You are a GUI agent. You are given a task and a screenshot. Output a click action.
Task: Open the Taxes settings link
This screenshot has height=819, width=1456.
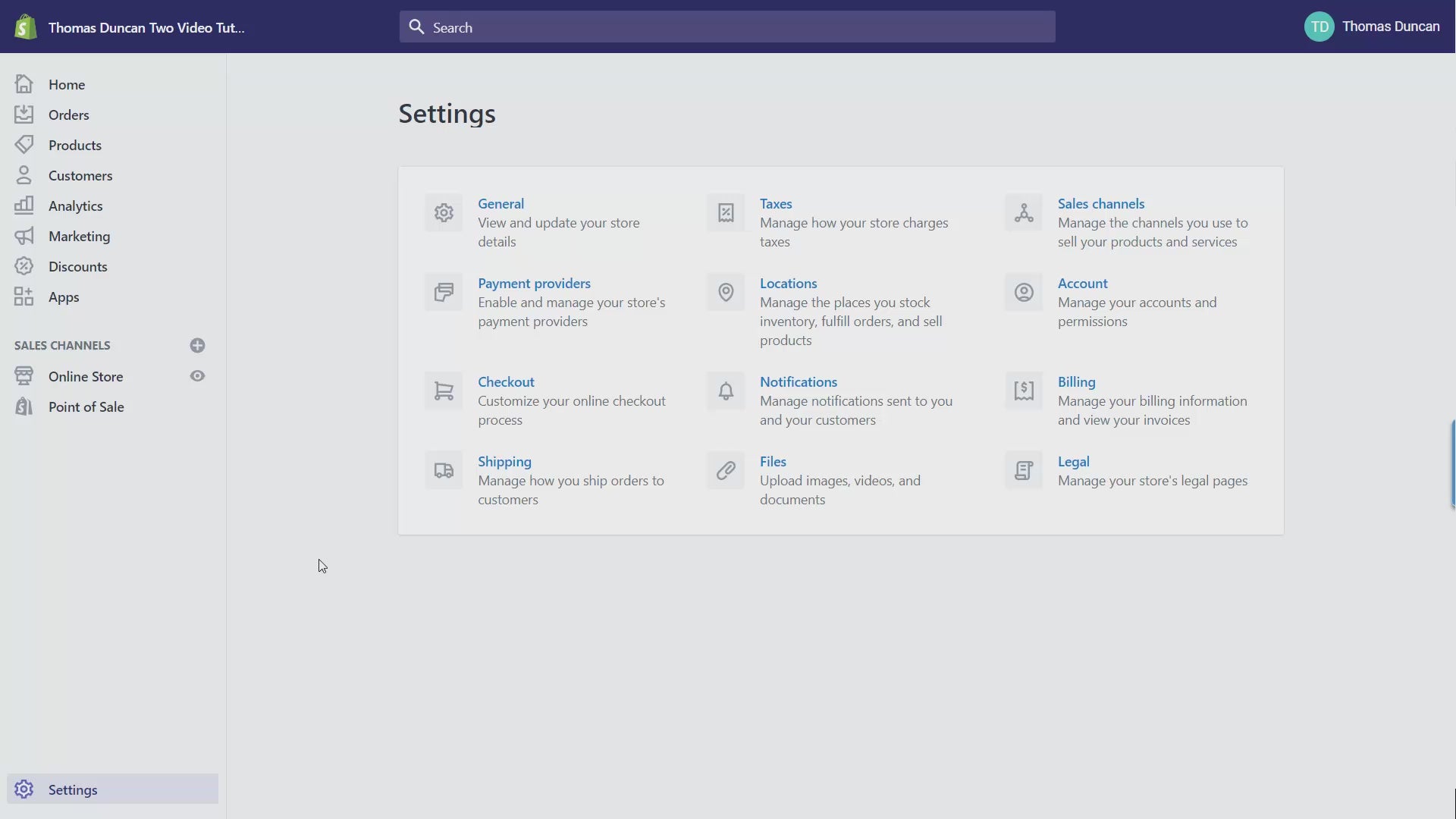776,203
